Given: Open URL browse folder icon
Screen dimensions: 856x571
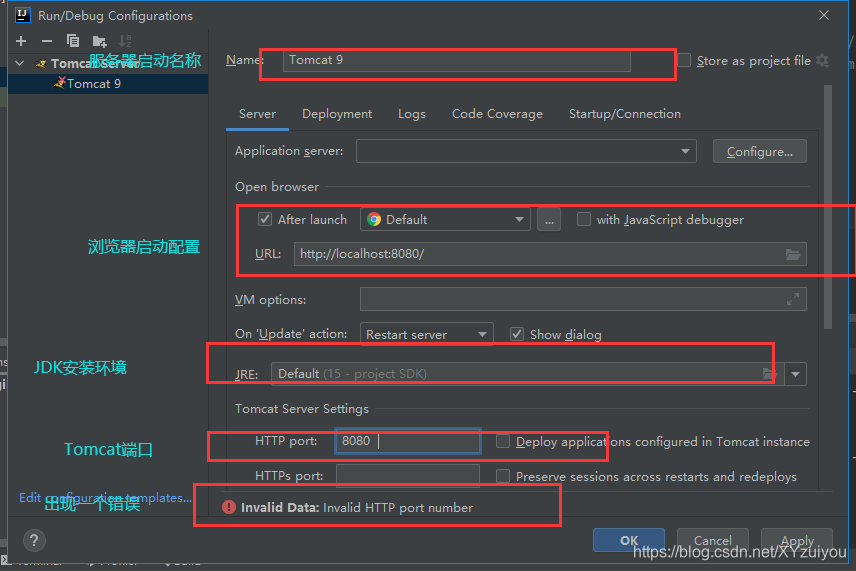Looking at the screenshot, I should pyautogui.click(x=793, y=254).
